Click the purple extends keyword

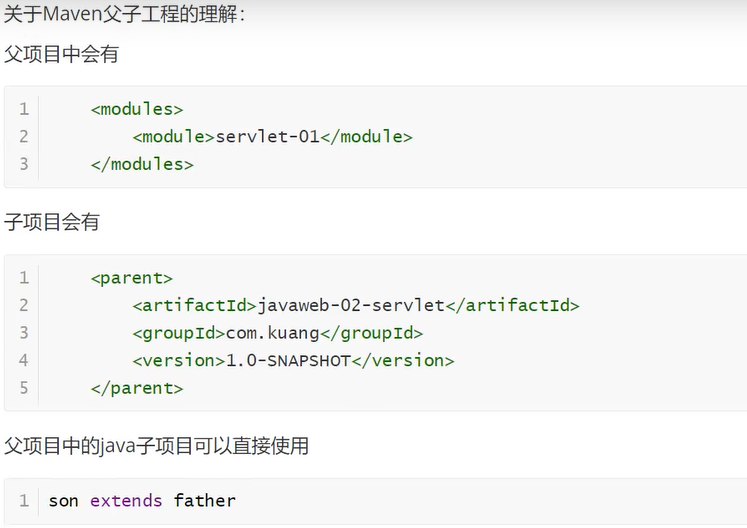[x=126, y=501]
